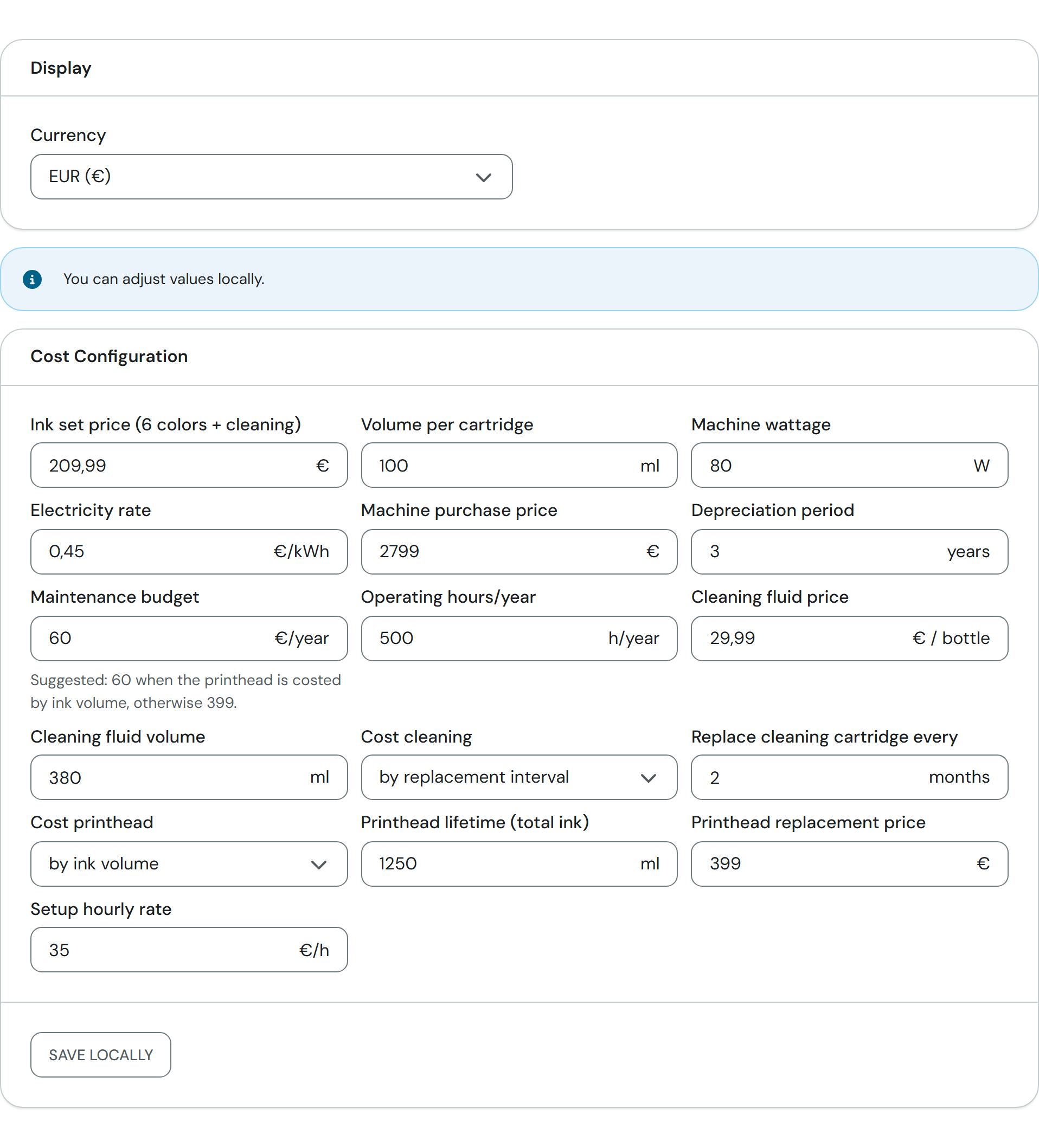Click the Cleaning fluid price field

coord(849,639)
